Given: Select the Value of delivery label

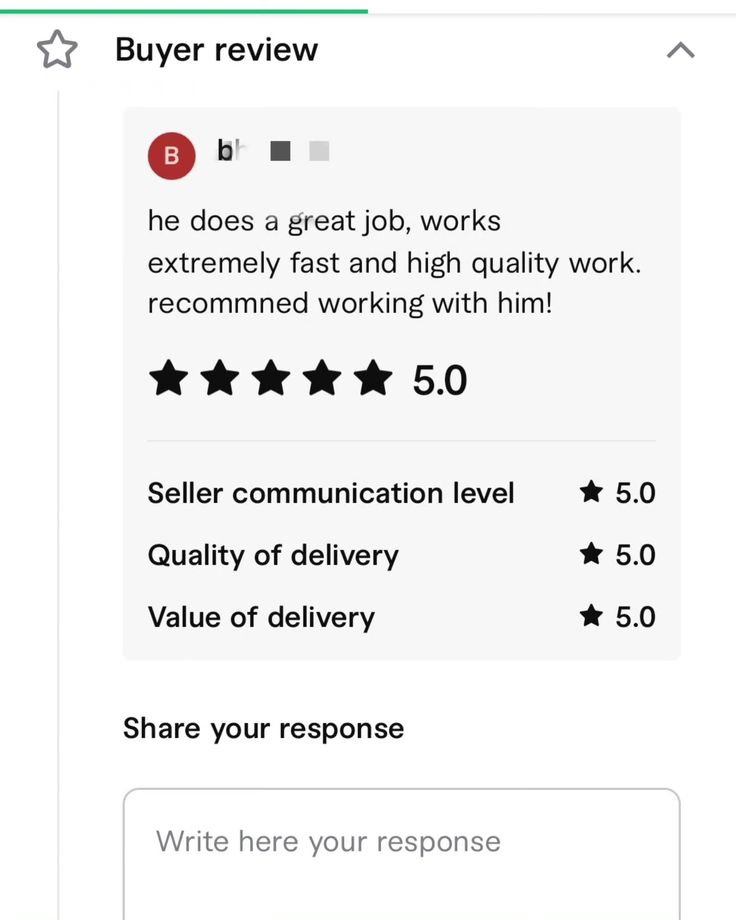Looking at the screenshot, I should click(261, 617).
